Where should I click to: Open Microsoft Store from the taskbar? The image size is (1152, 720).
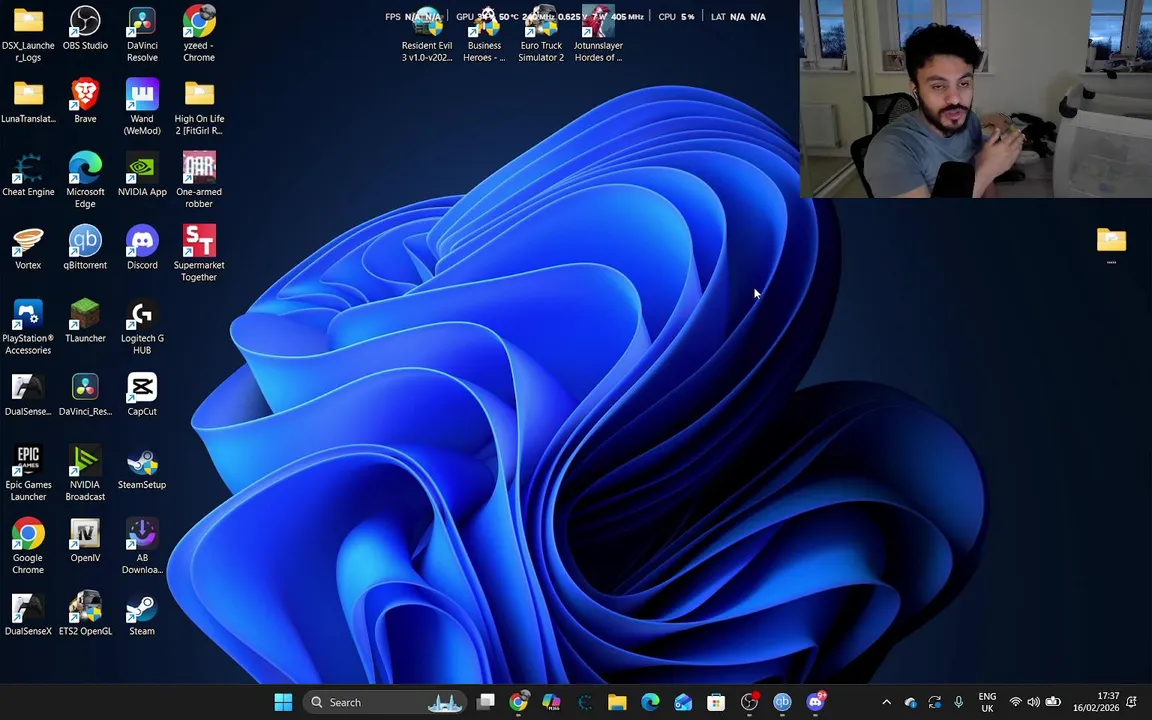point(716,702)
